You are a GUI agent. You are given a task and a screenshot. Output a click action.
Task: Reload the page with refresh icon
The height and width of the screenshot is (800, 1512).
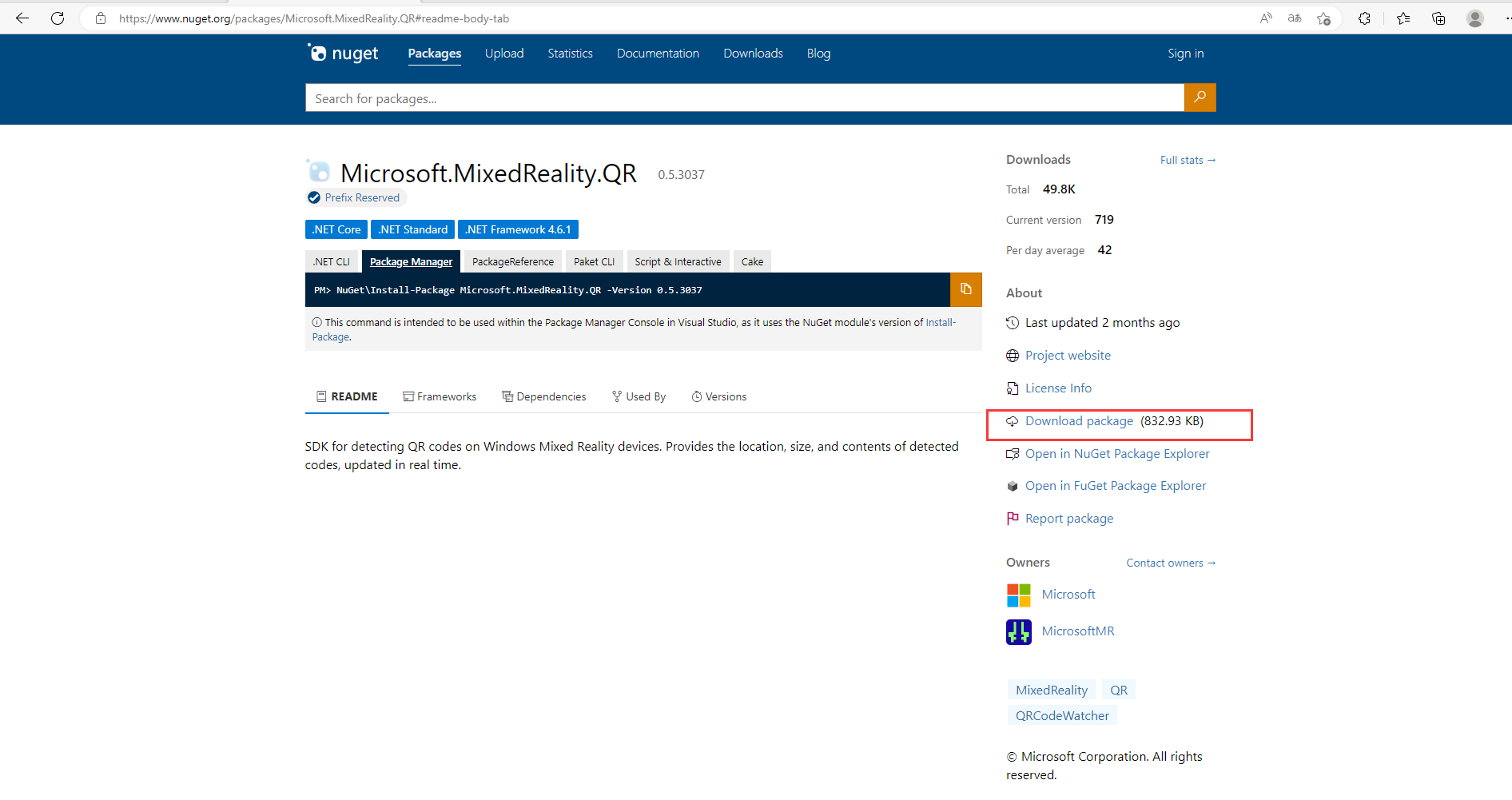coord(58,18)
